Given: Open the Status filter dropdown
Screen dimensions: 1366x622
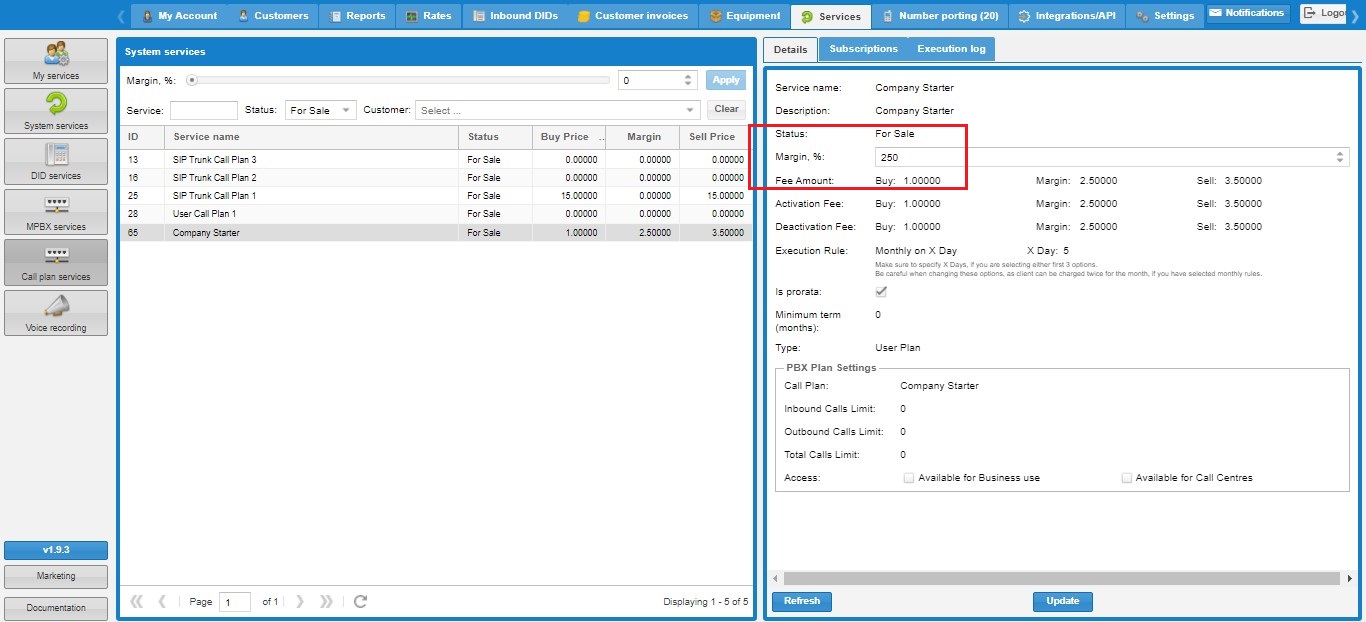Looking at the screenshot, I should point(320,110).
